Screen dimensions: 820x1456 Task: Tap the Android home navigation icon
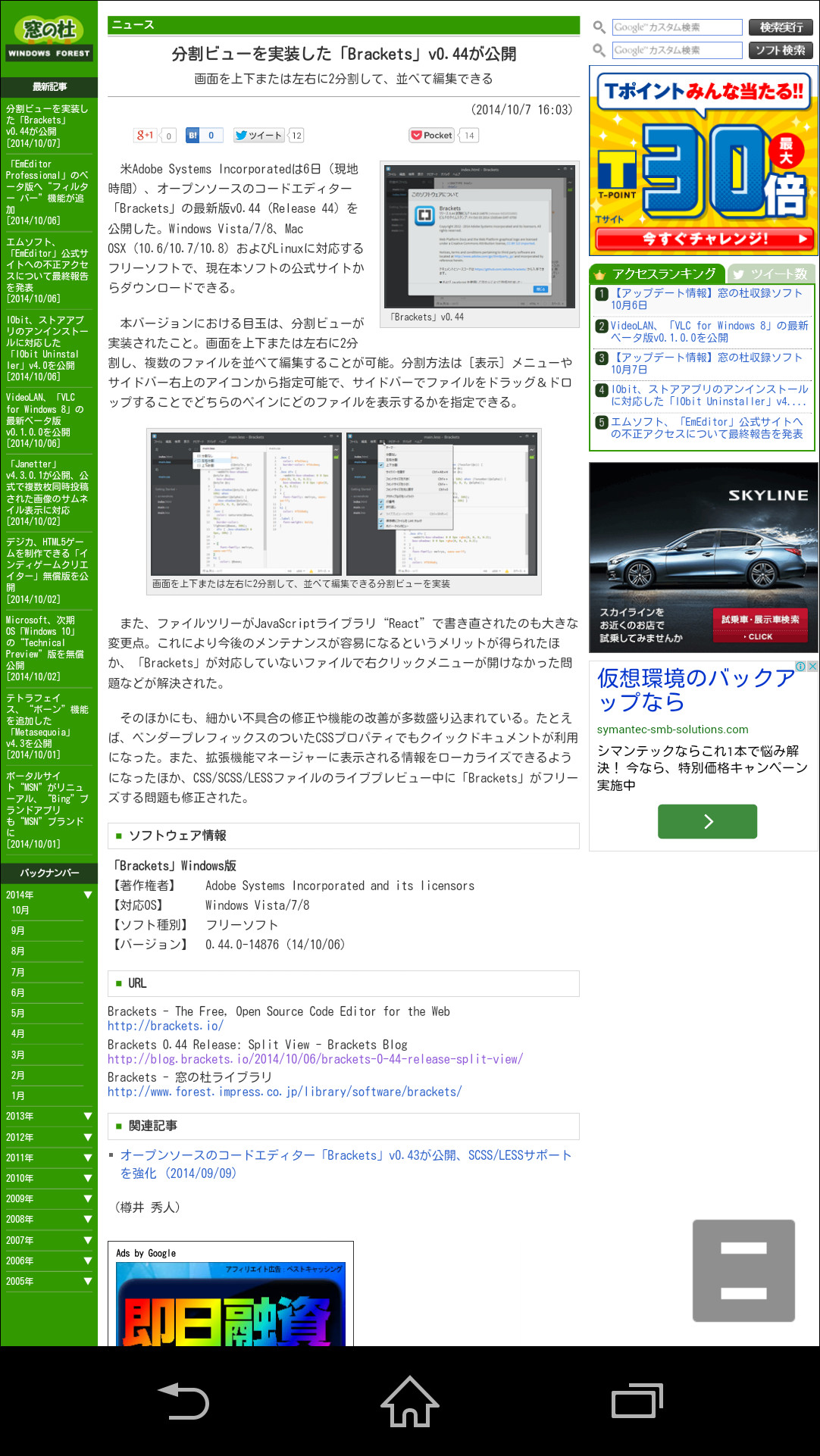409,1401
